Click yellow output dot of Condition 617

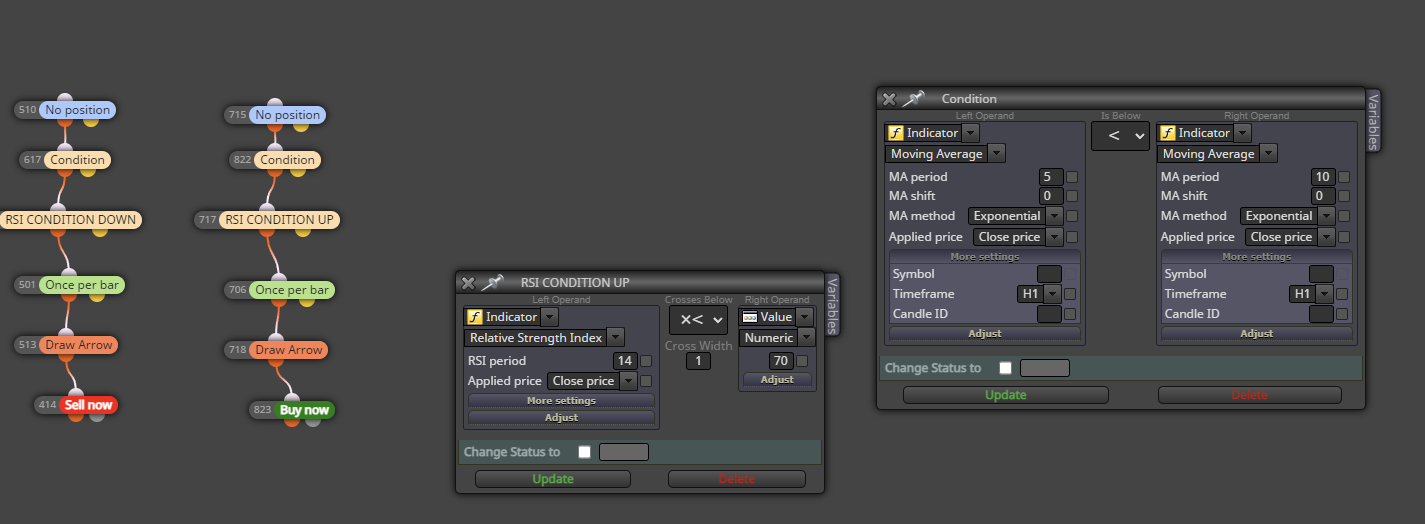[87, 172]
